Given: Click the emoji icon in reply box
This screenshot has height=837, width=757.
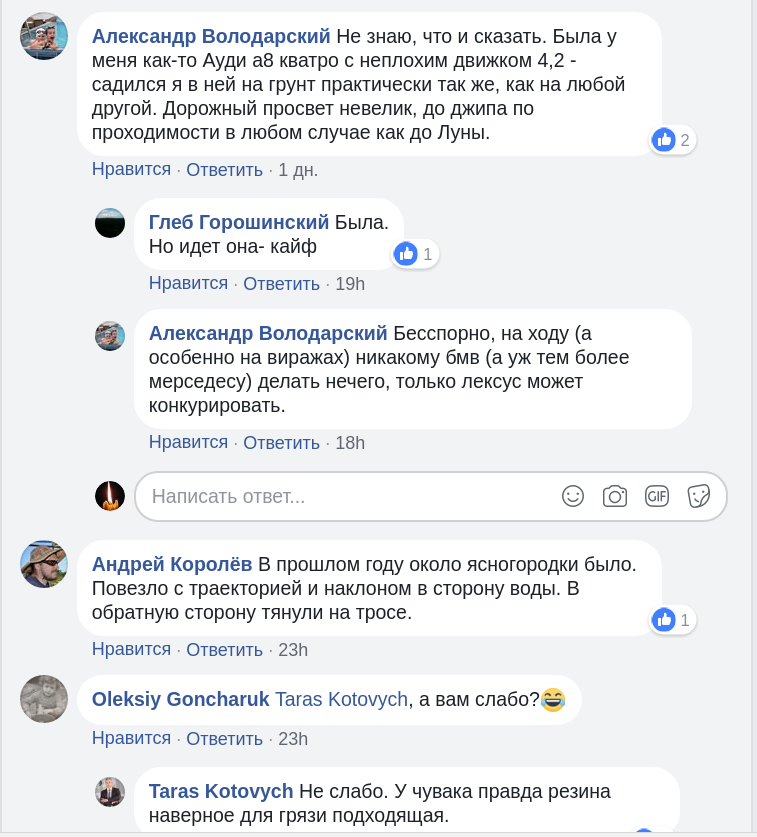Looking at the screenshot, I should point(573,496).
